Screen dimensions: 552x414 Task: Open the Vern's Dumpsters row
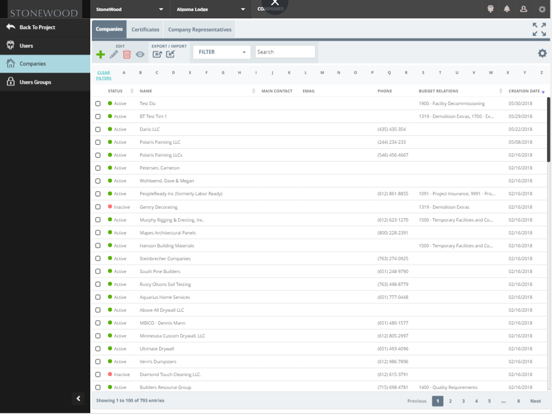320,362
